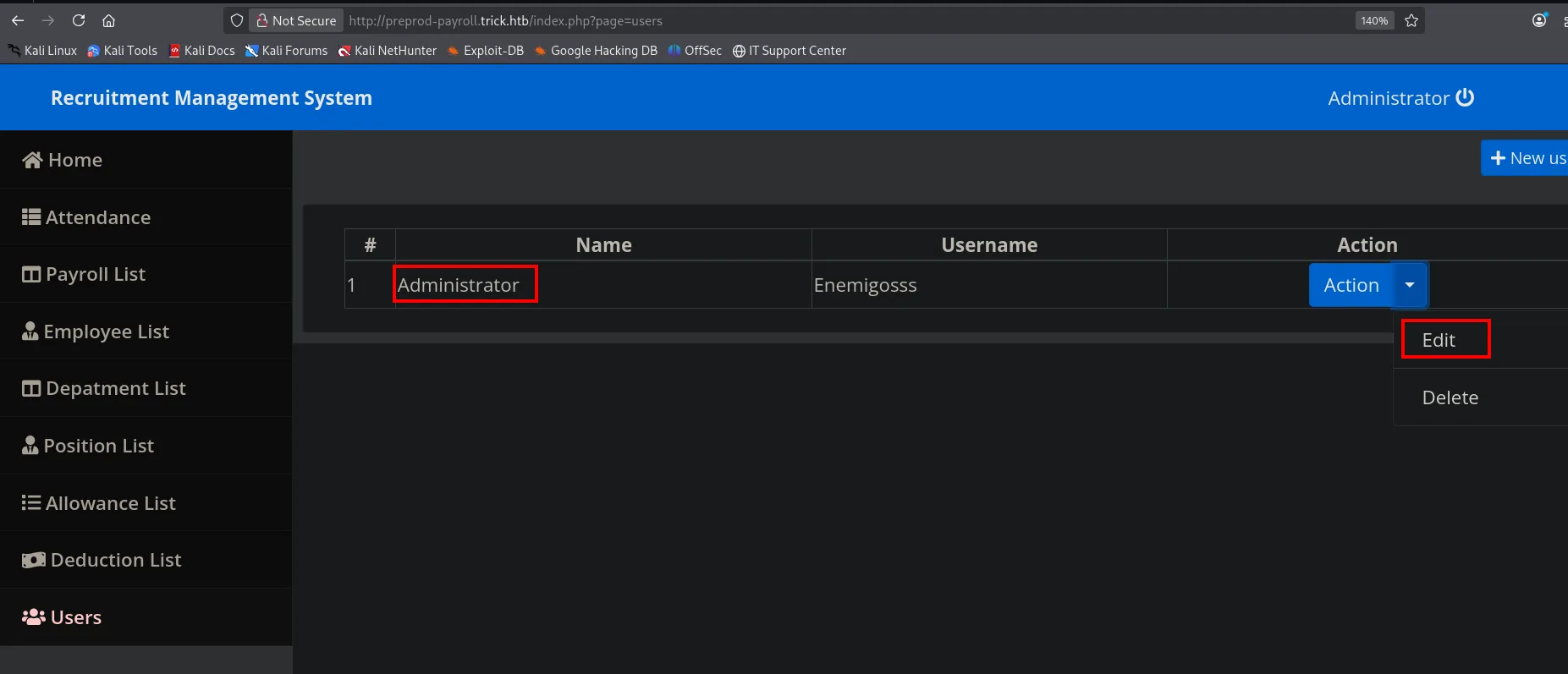This screenshot has width=1568, height=674.
Task: Click the Enemigosss username cell
Action: pos(989,285)
